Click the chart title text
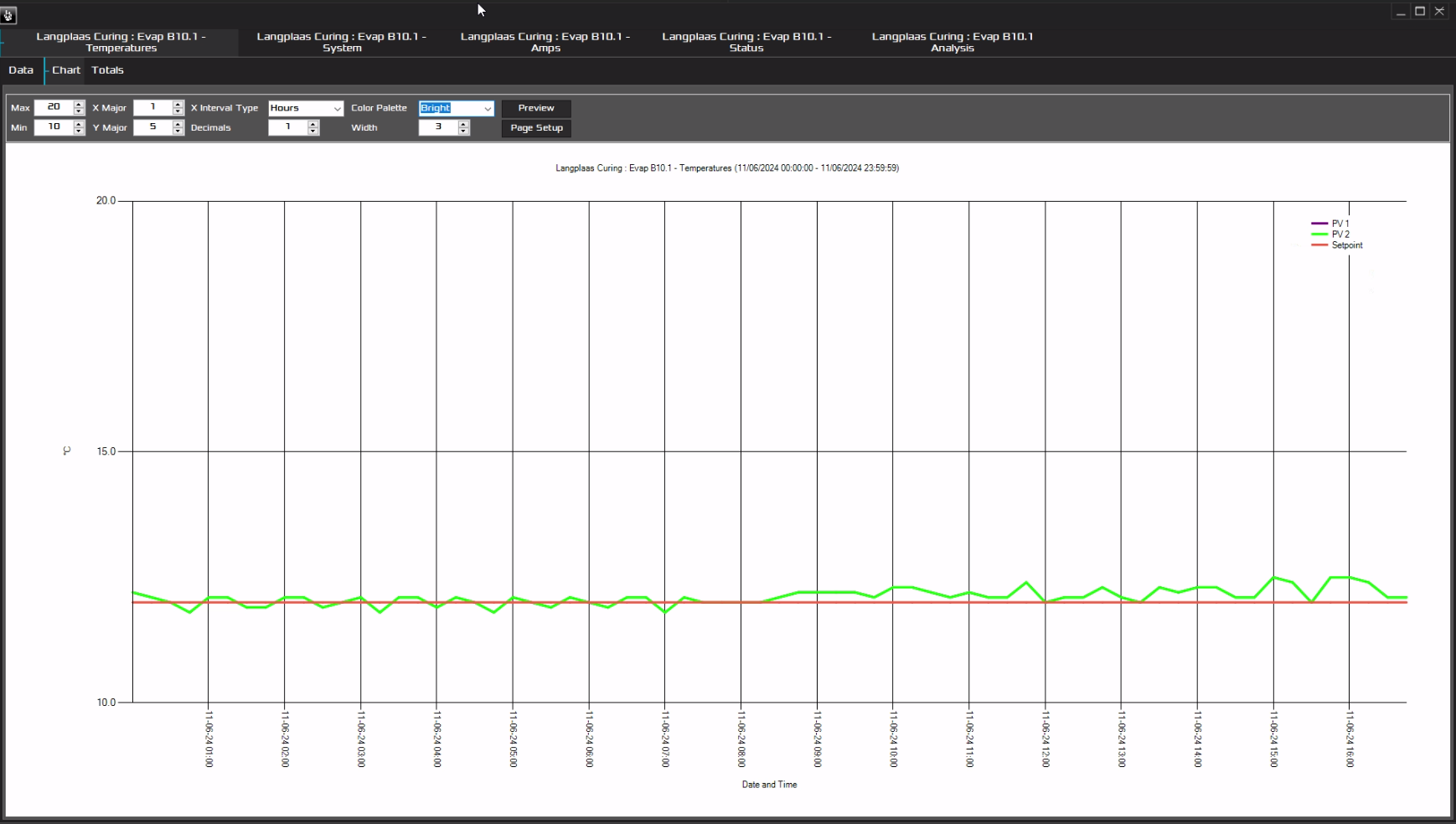The height and width of the screenshot is (824, 1456). pyautogui.click(x=727, y=168)
